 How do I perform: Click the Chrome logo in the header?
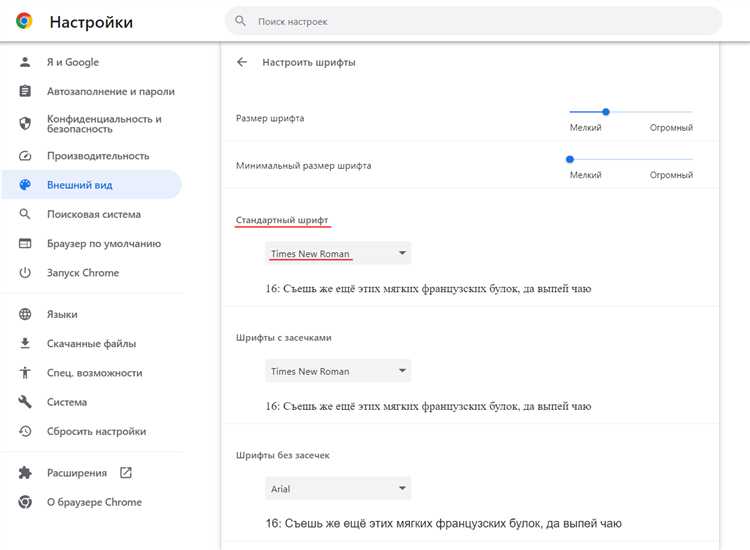[x=24, y=21]
